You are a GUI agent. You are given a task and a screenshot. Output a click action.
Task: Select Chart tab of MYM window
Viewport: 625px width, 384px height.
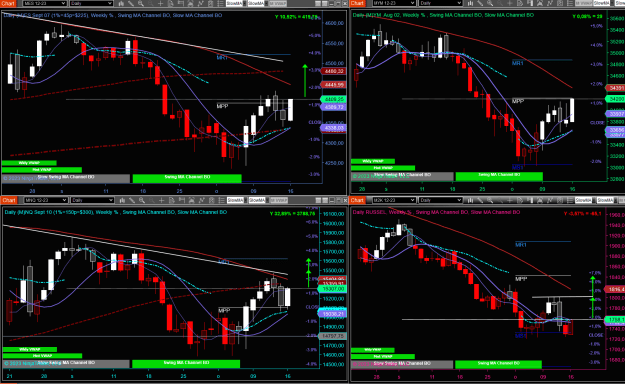[357, 3]
